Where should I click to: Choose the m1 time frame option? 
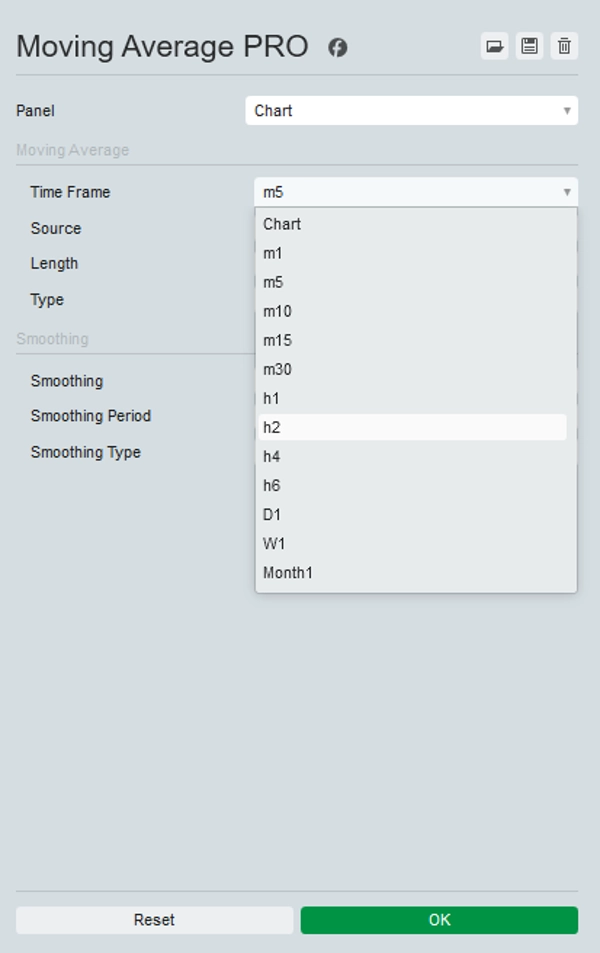273,253
